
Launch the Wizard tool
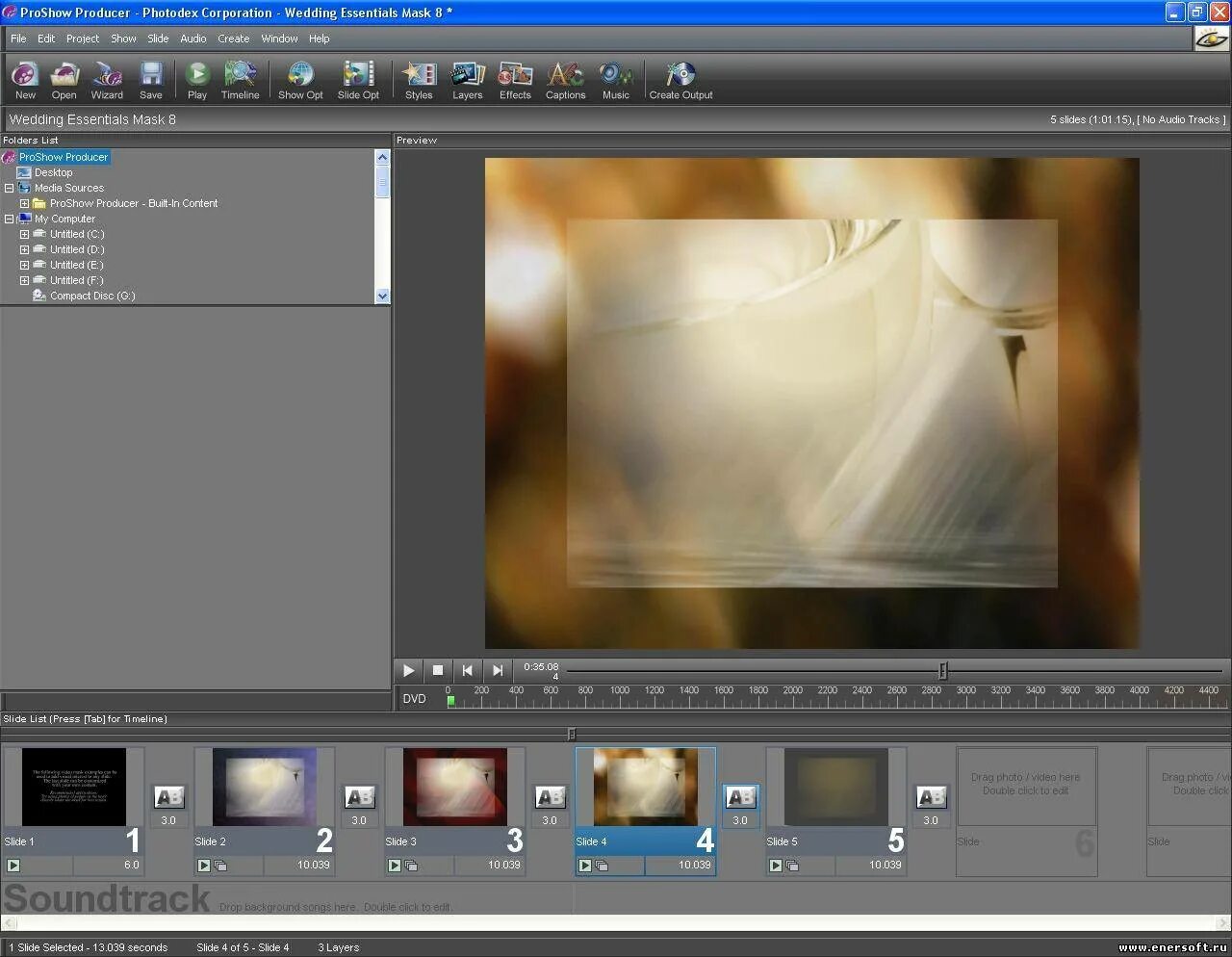[x=107, y=80]
